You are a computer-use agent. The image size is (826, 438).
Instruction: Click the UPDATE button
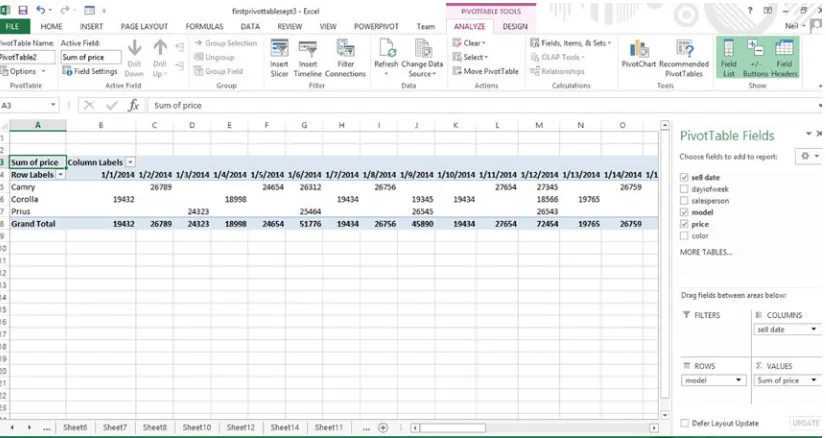pyautogui.click(x=806, y=423)
